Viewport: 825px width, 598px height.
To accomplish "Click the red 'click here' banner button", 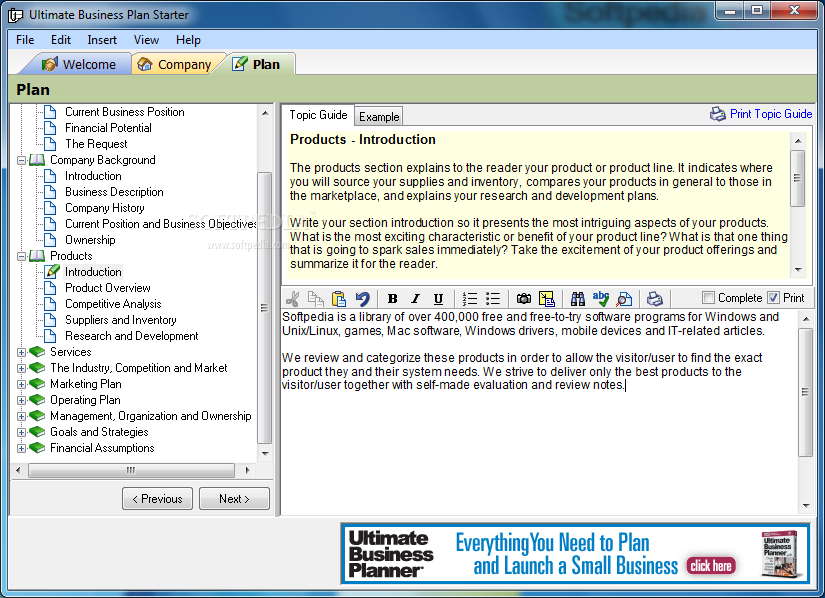I will point(711,565).
